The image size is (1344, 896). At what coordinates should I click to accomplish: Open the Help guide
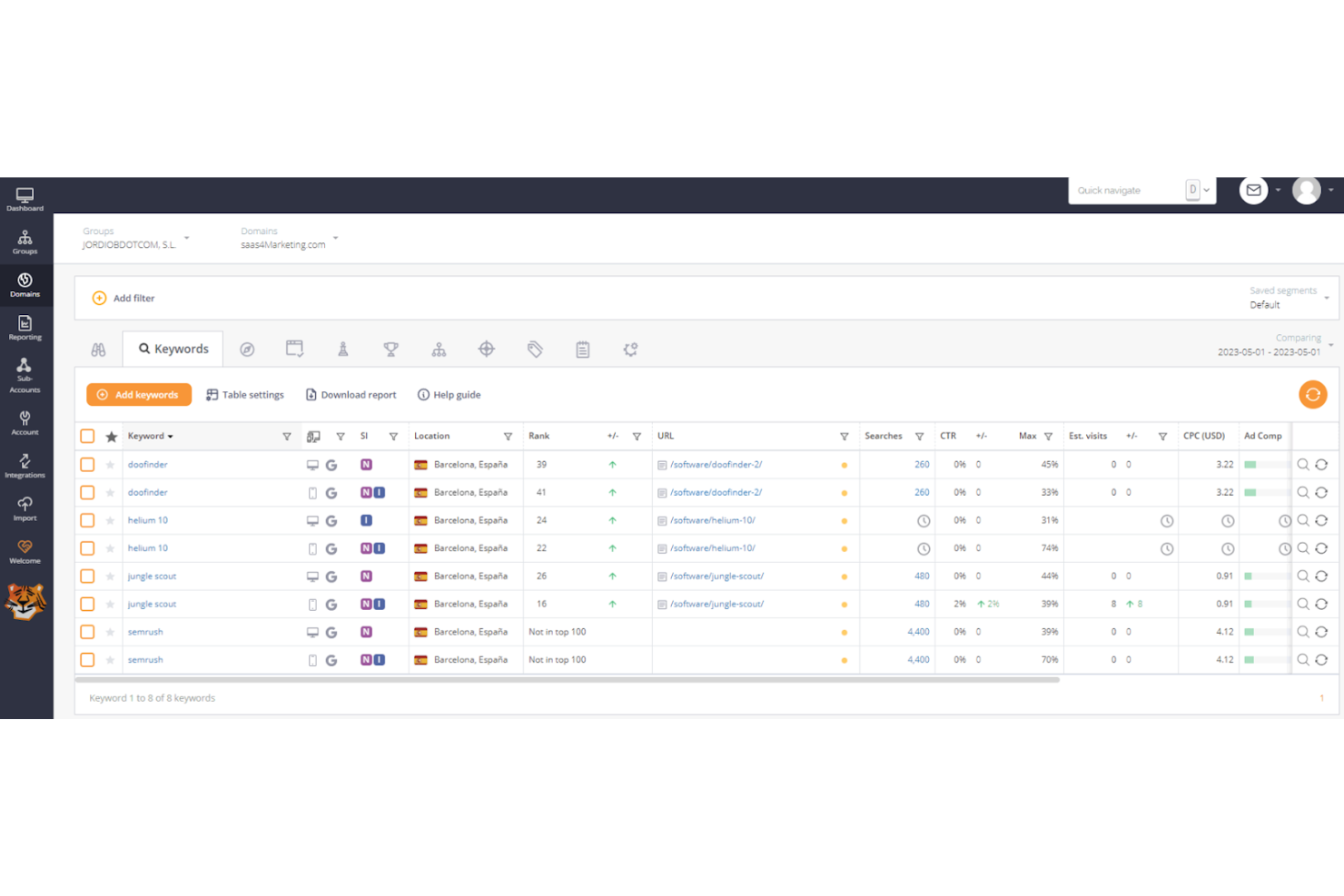450,395
